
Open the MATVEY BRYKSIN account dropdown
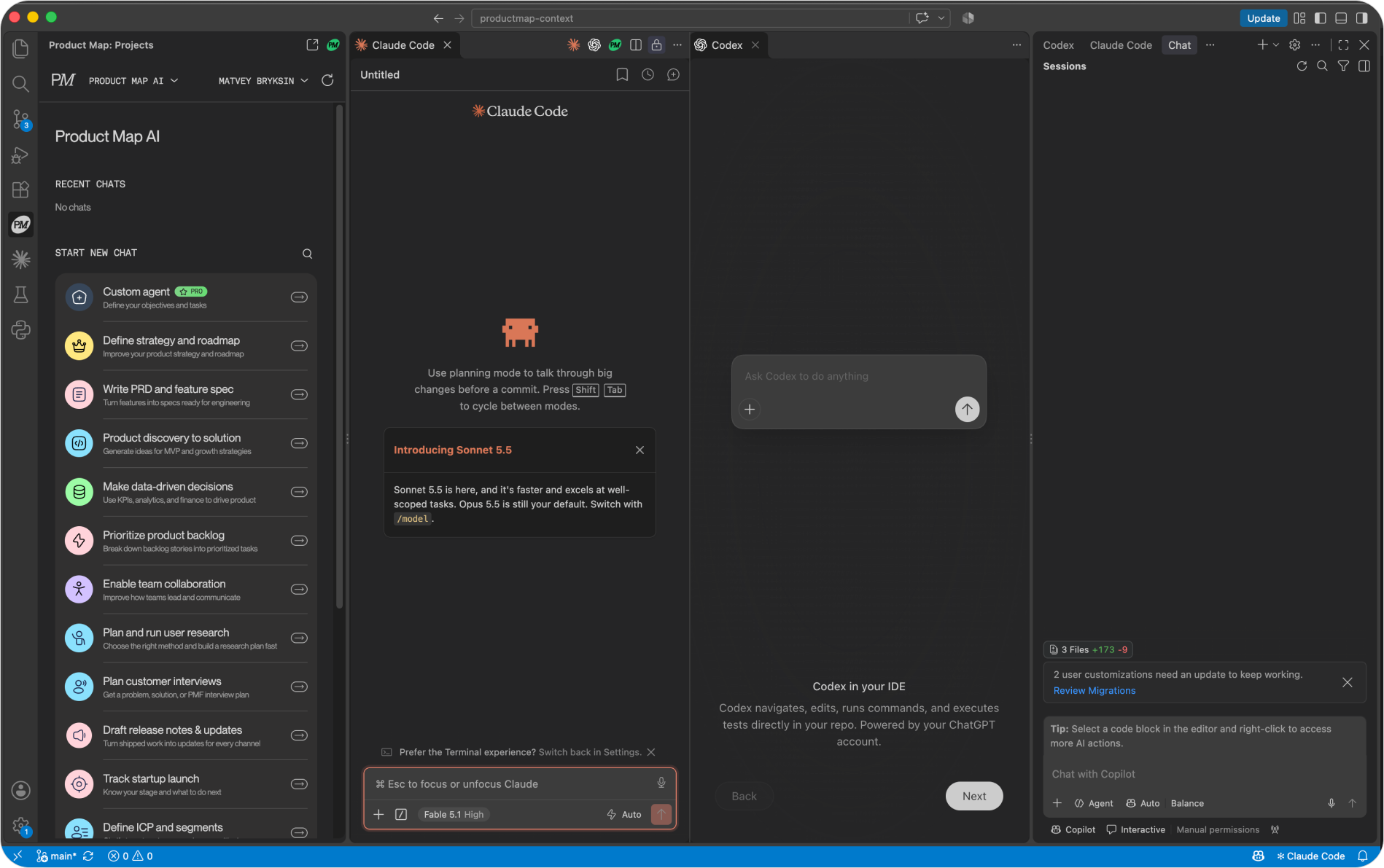click(263, 81)
